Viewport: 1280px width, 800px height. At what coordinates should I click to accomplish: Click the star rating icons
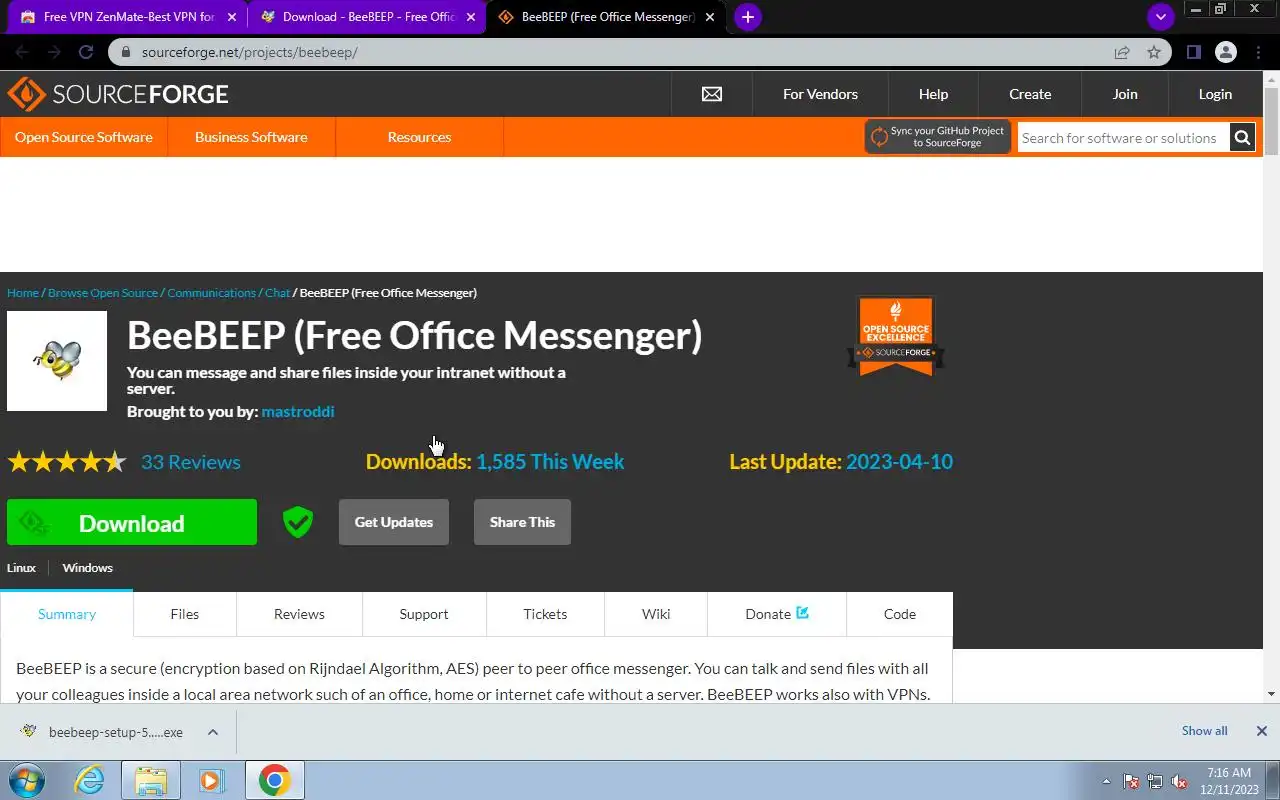[x=67, y=462]
